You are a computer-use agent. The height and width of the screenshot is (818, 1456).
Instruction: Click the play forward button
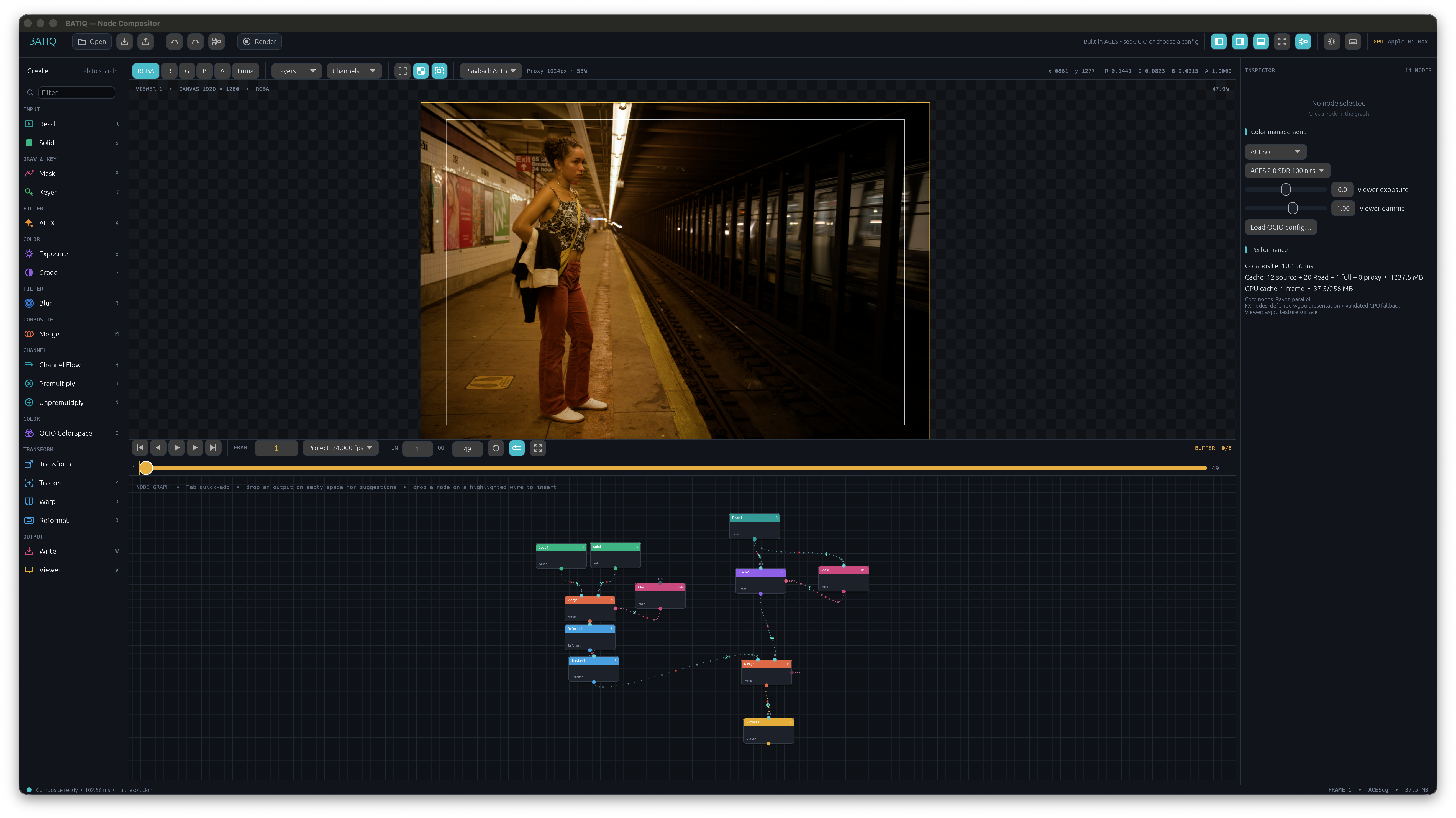point(177,448)
